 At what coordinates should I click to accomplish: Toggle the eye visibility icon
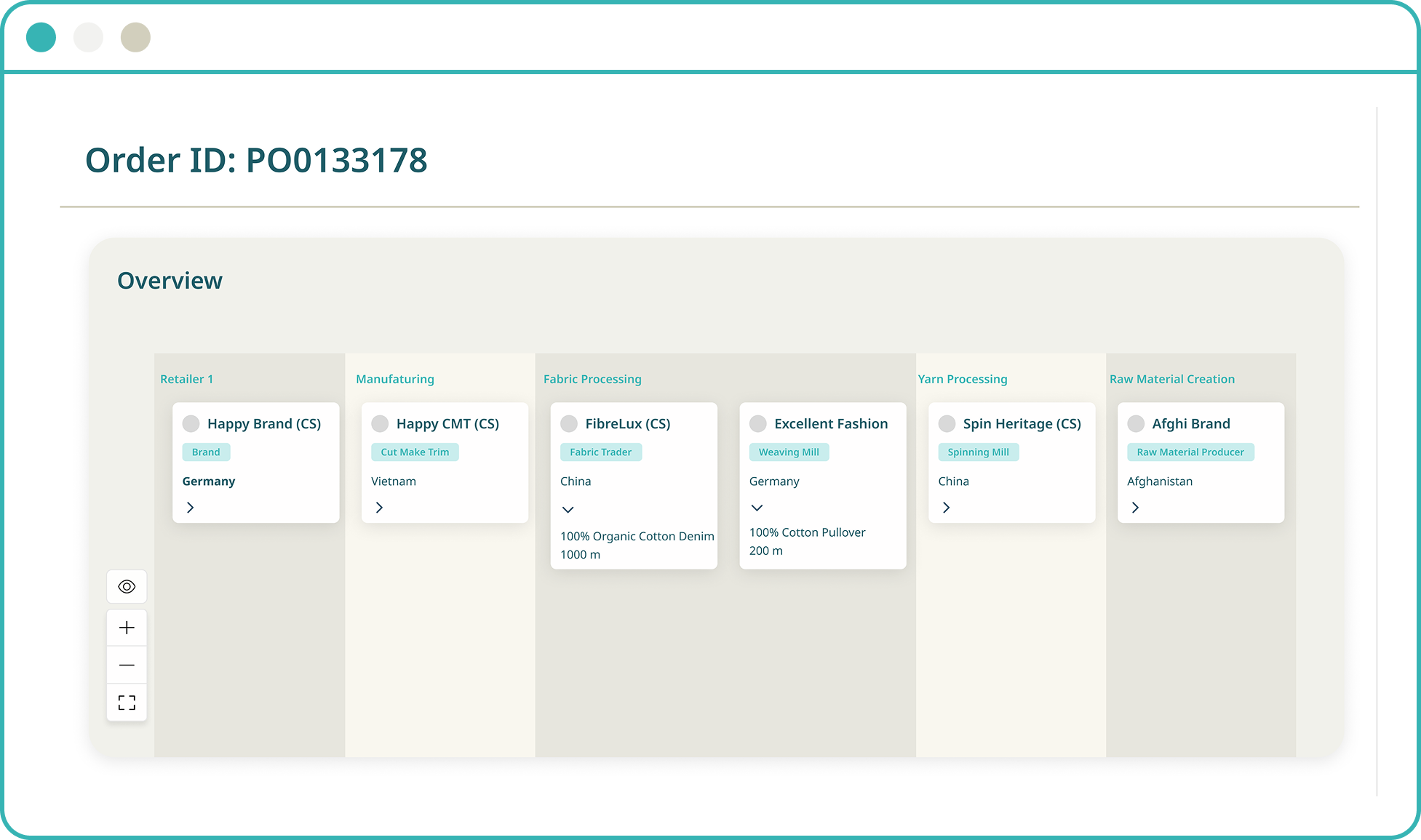point(127,587)
